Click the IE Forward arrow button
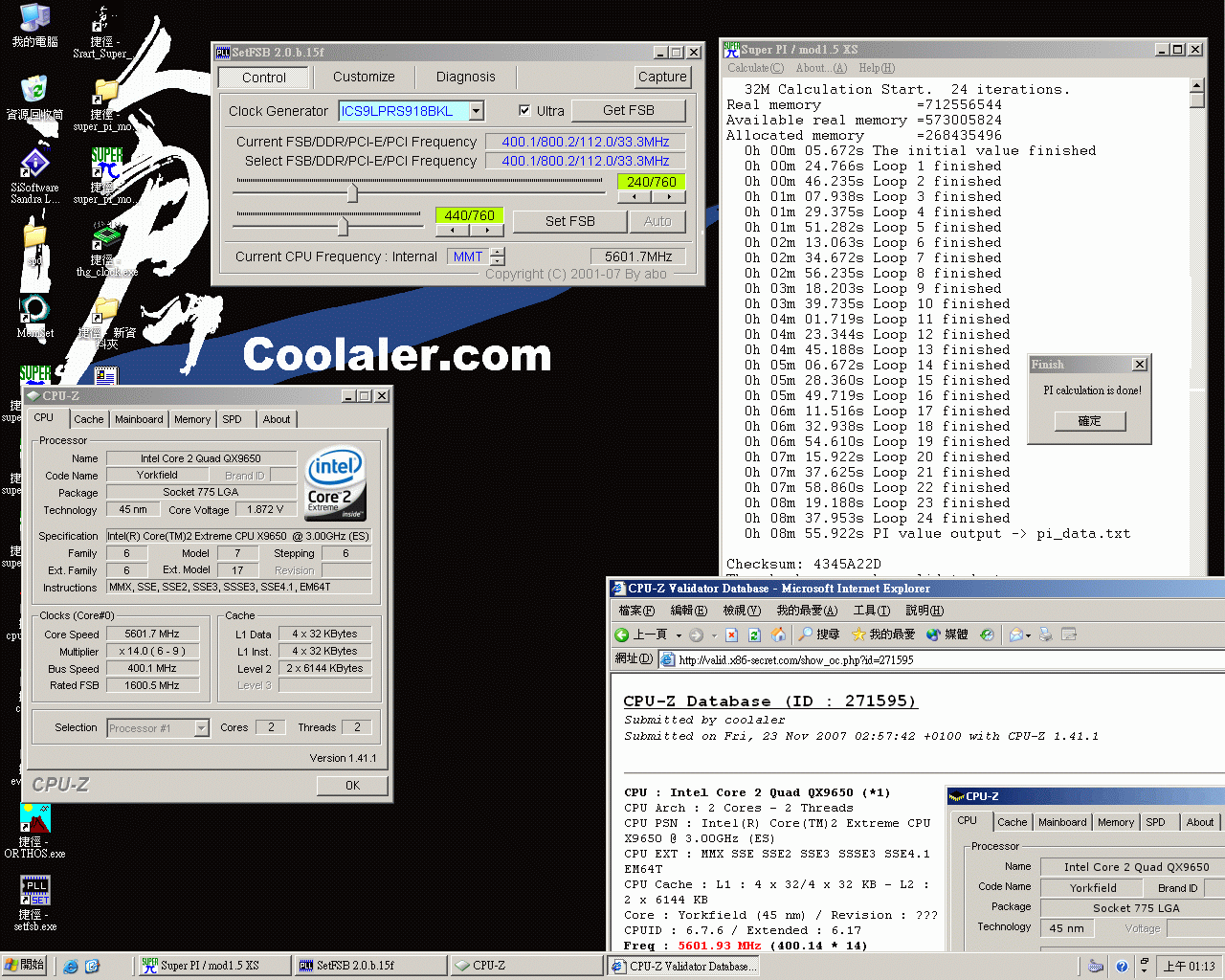1225x980 pixels. (x=696, y=635)
